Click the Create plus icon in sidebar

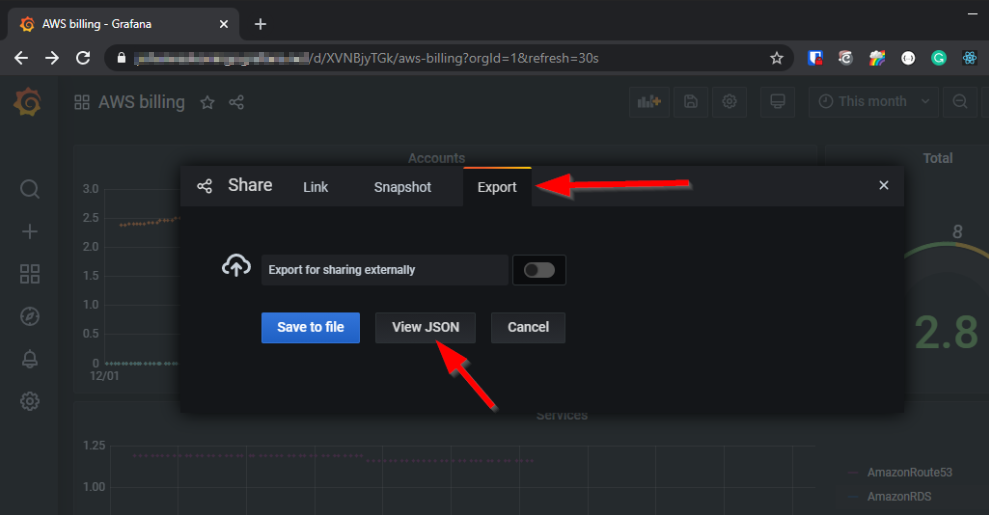tap(30, 231)
